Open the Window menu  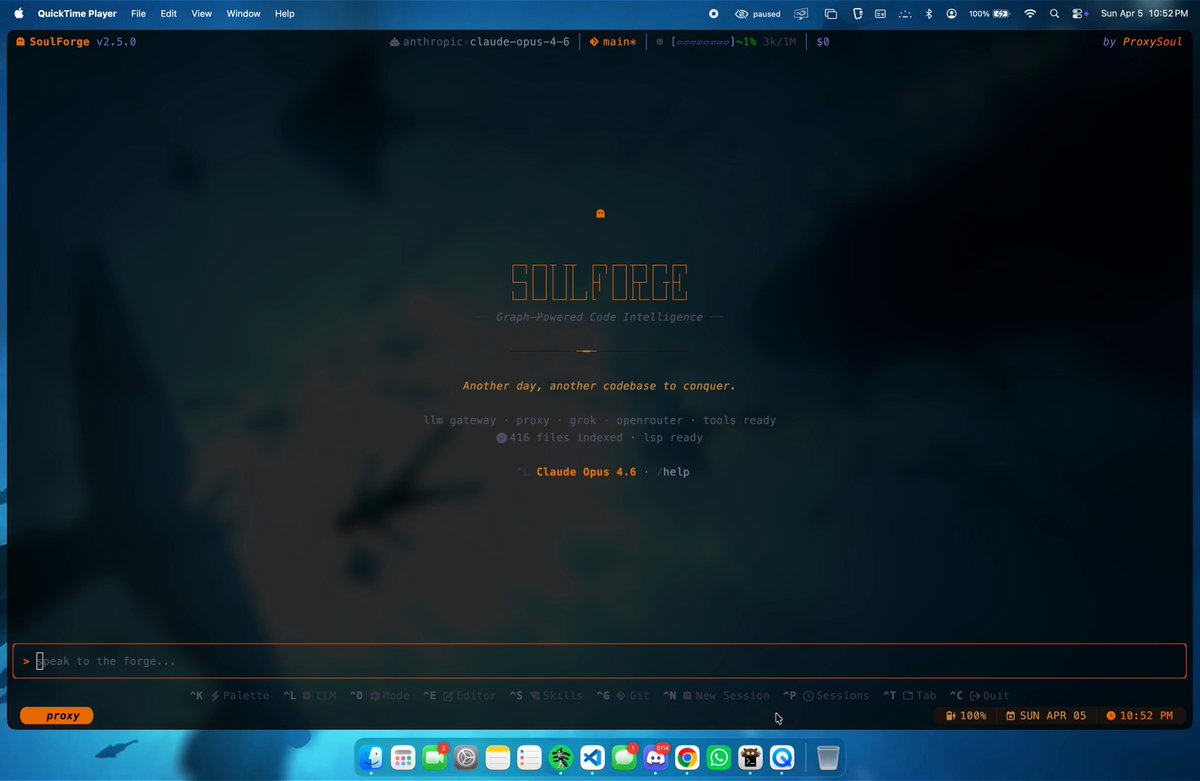point(243,14)
